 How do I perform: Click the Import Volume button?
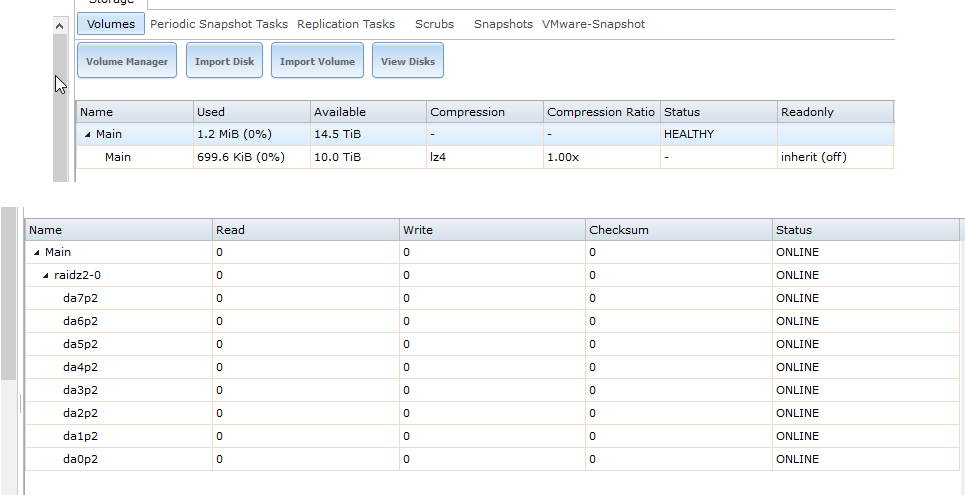(x=317, y=61)
